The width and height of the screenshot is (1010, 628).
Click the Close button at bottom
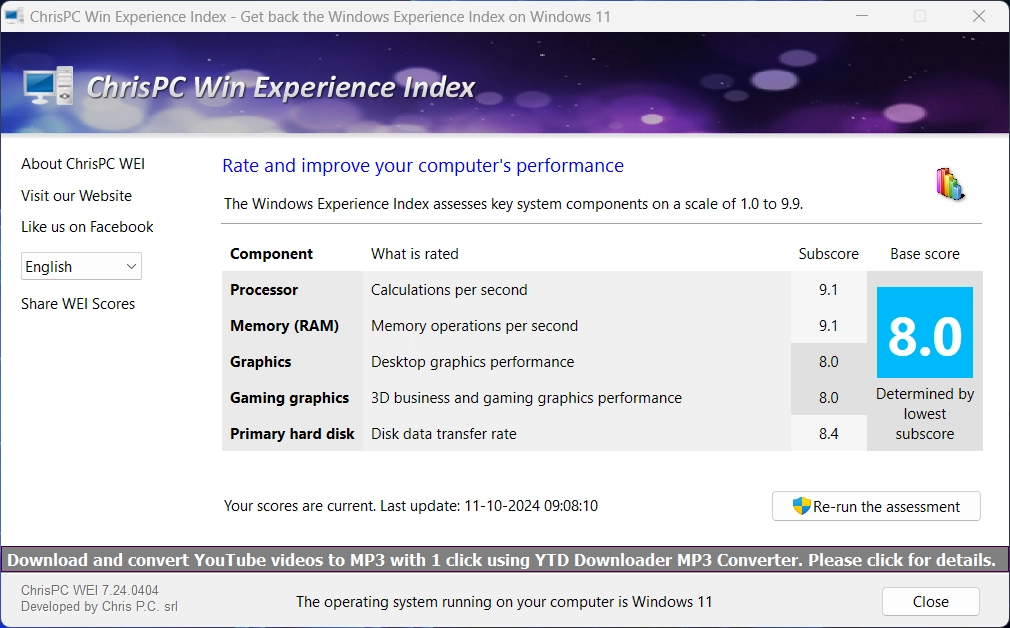931,602
